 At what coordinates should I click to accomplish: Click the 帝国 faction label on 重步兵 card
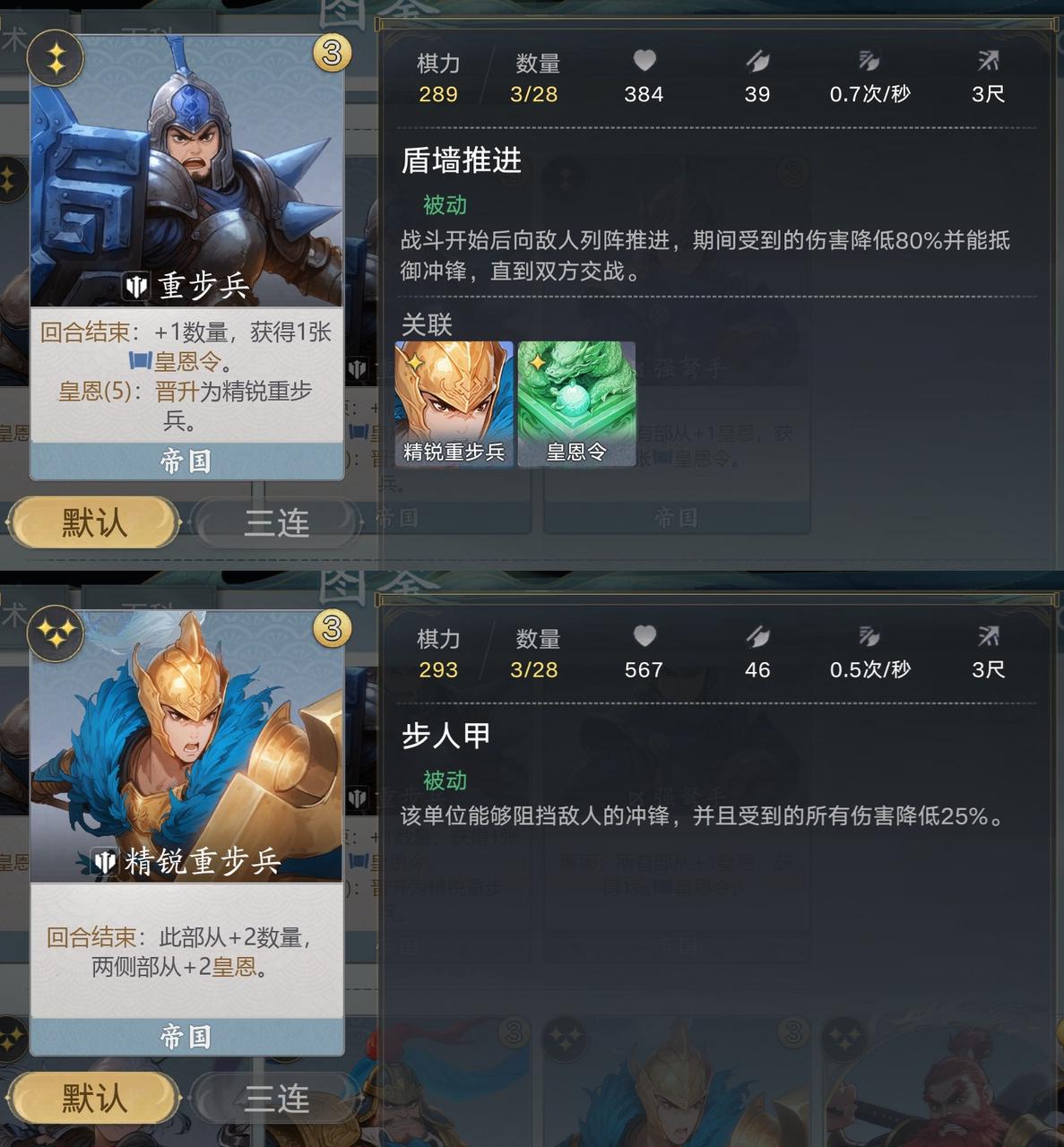click(186, 461)
